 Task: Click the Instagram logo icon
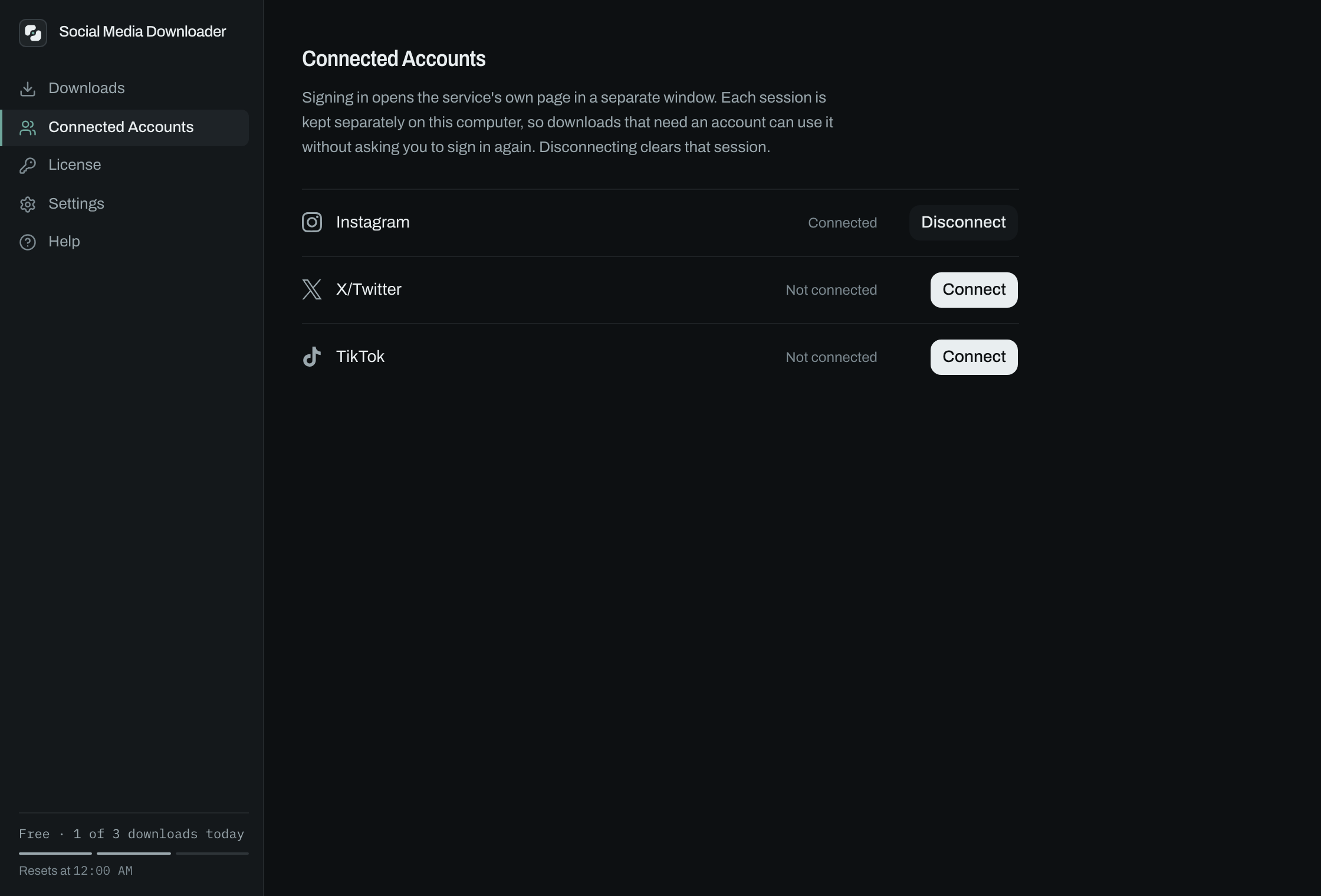click(x=312, y=222)
